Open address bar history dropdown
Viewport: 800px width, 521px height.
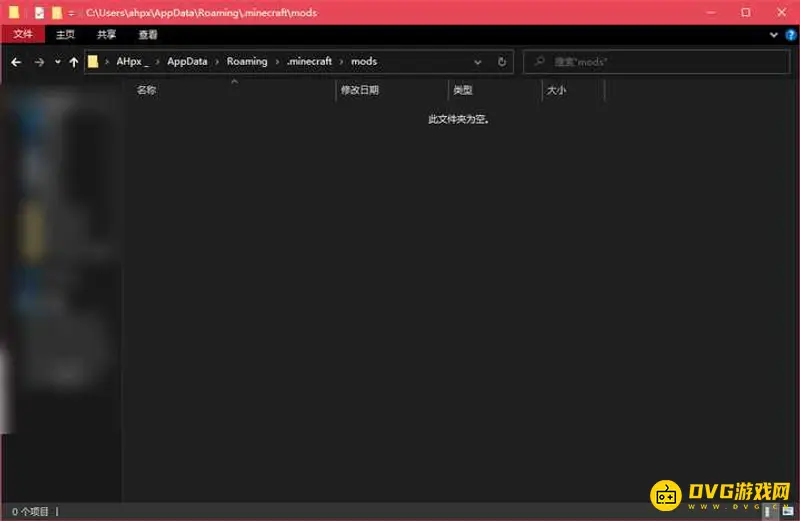478,62
